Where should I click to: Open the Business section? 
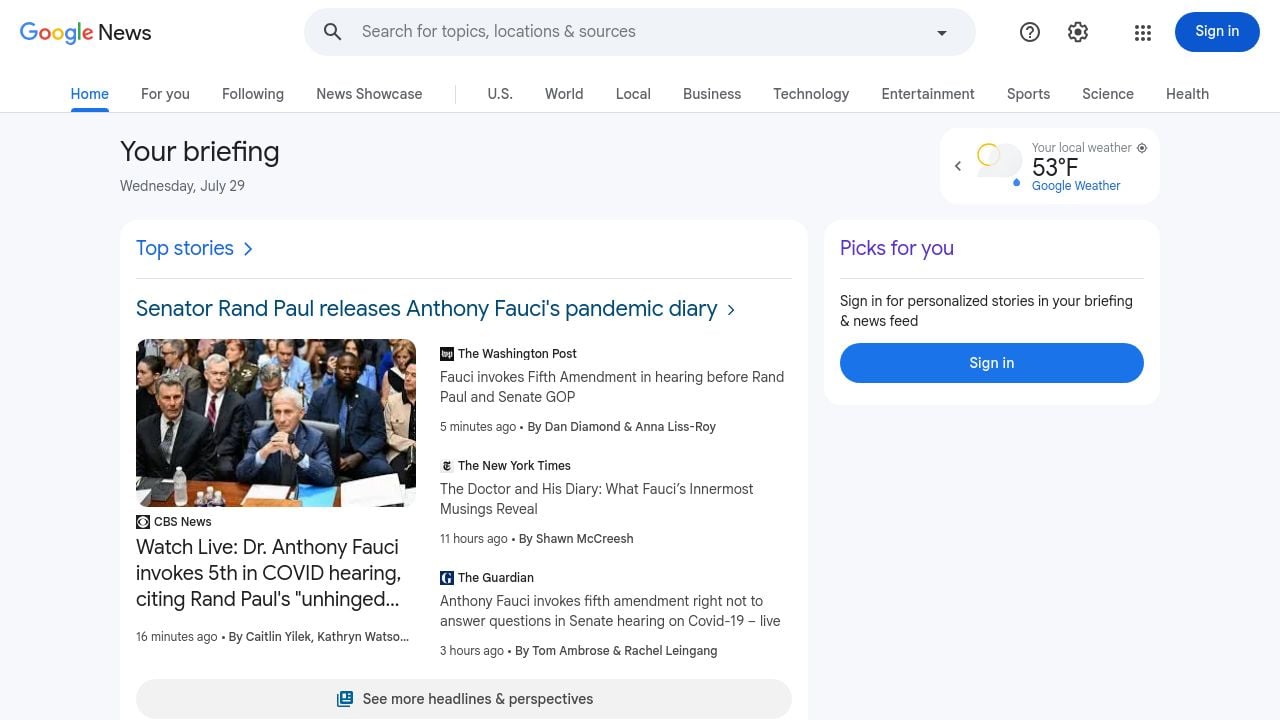(712, 94)
